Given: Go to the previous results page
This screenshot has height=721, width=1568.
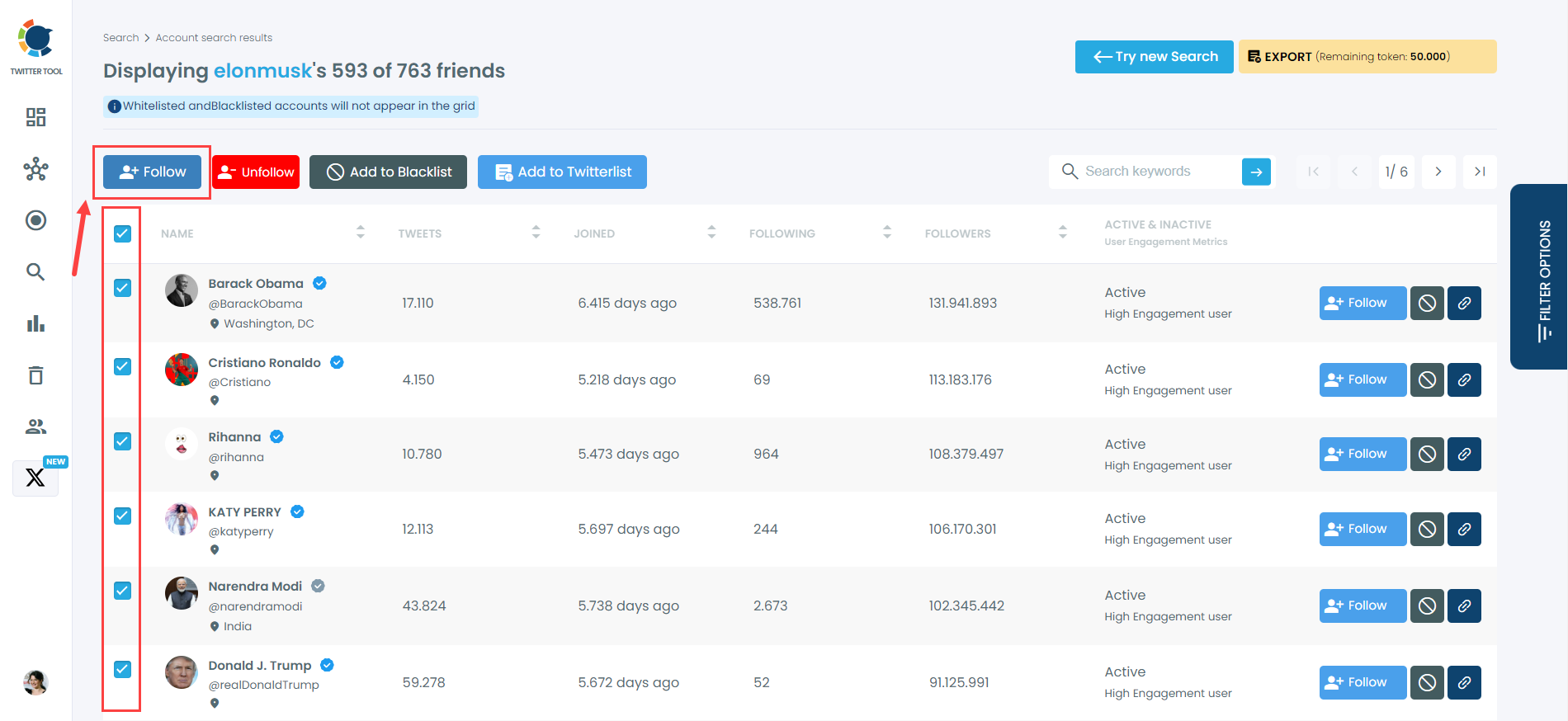Looking at the screenshot, I should [x=1354, y=172].
